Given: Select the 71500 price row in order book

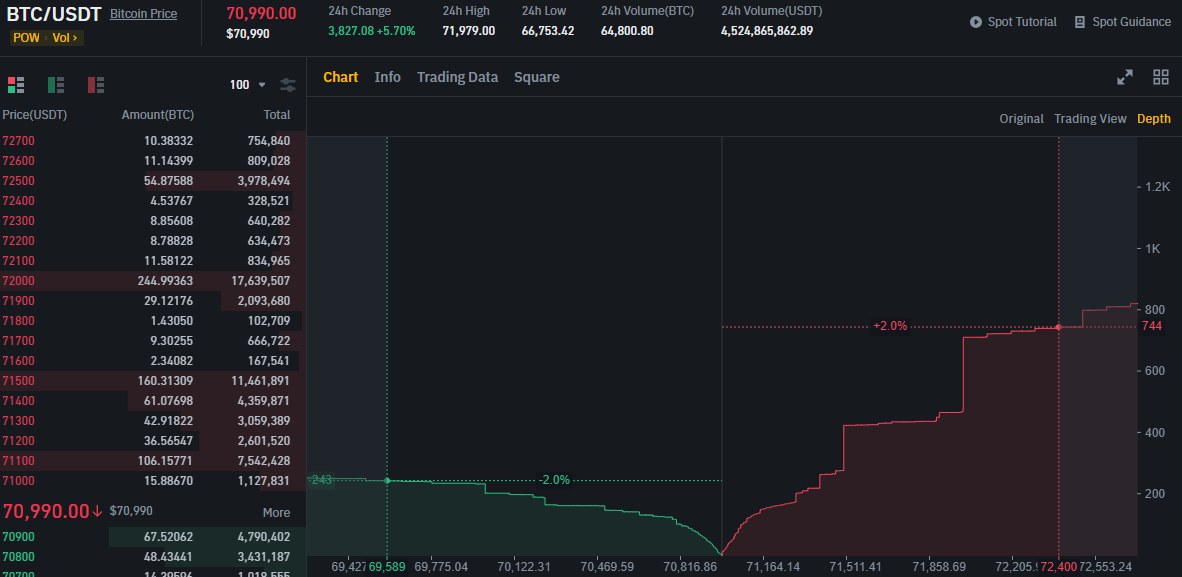Looking at the screenshot, I should [x=150, y=381].
